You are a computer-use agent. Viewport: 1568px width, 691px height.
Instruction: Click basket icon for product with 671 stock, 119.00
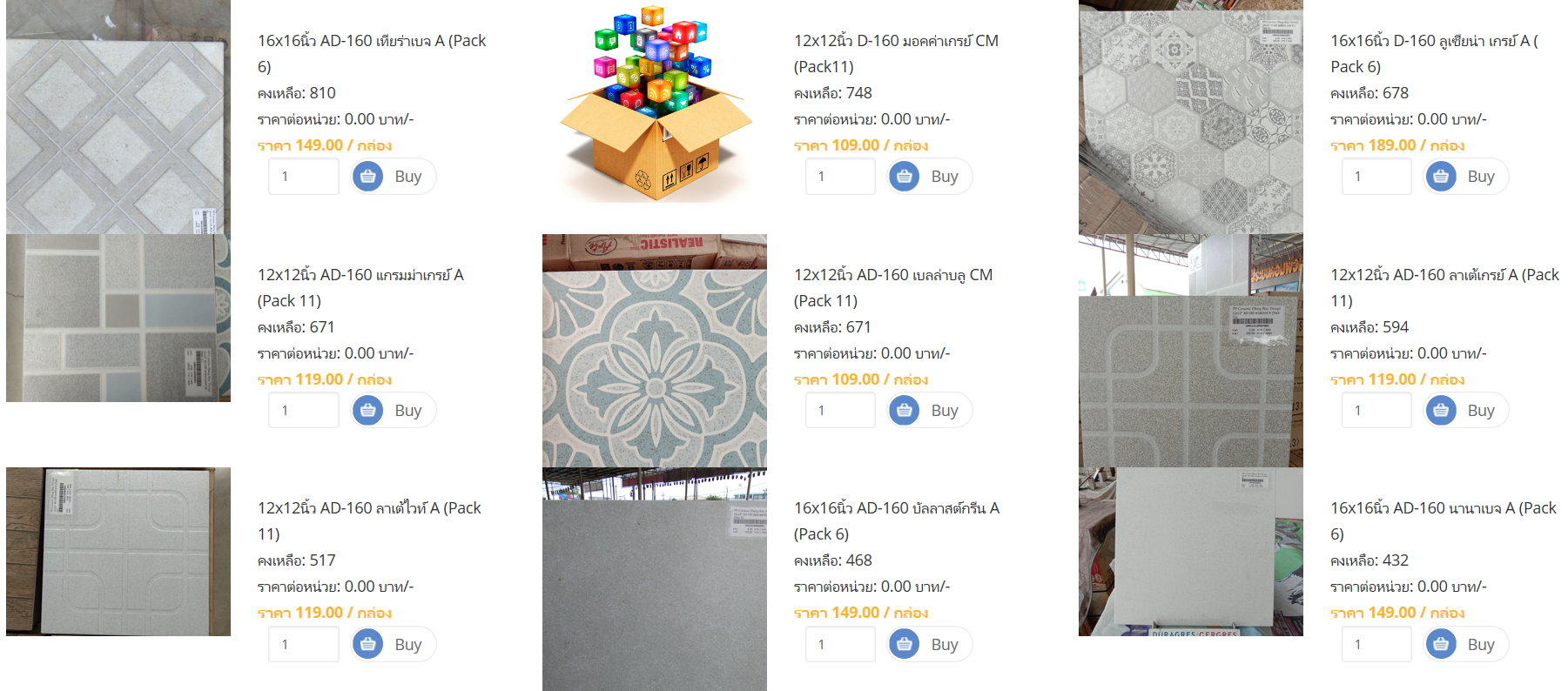pyautogui.click(x=368, y=410)
